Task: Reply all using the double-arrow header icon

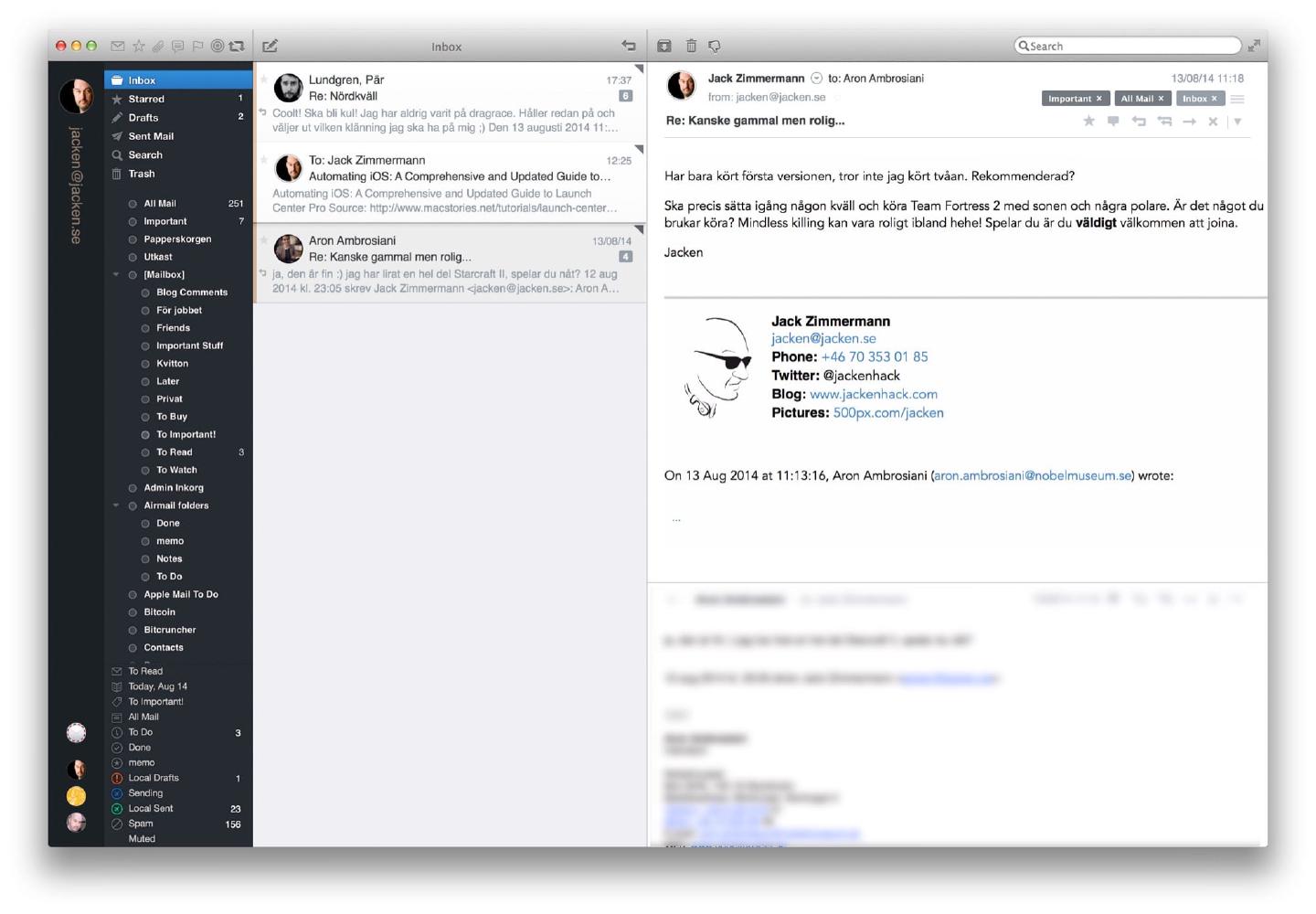Action: [x=1164, y=121]
